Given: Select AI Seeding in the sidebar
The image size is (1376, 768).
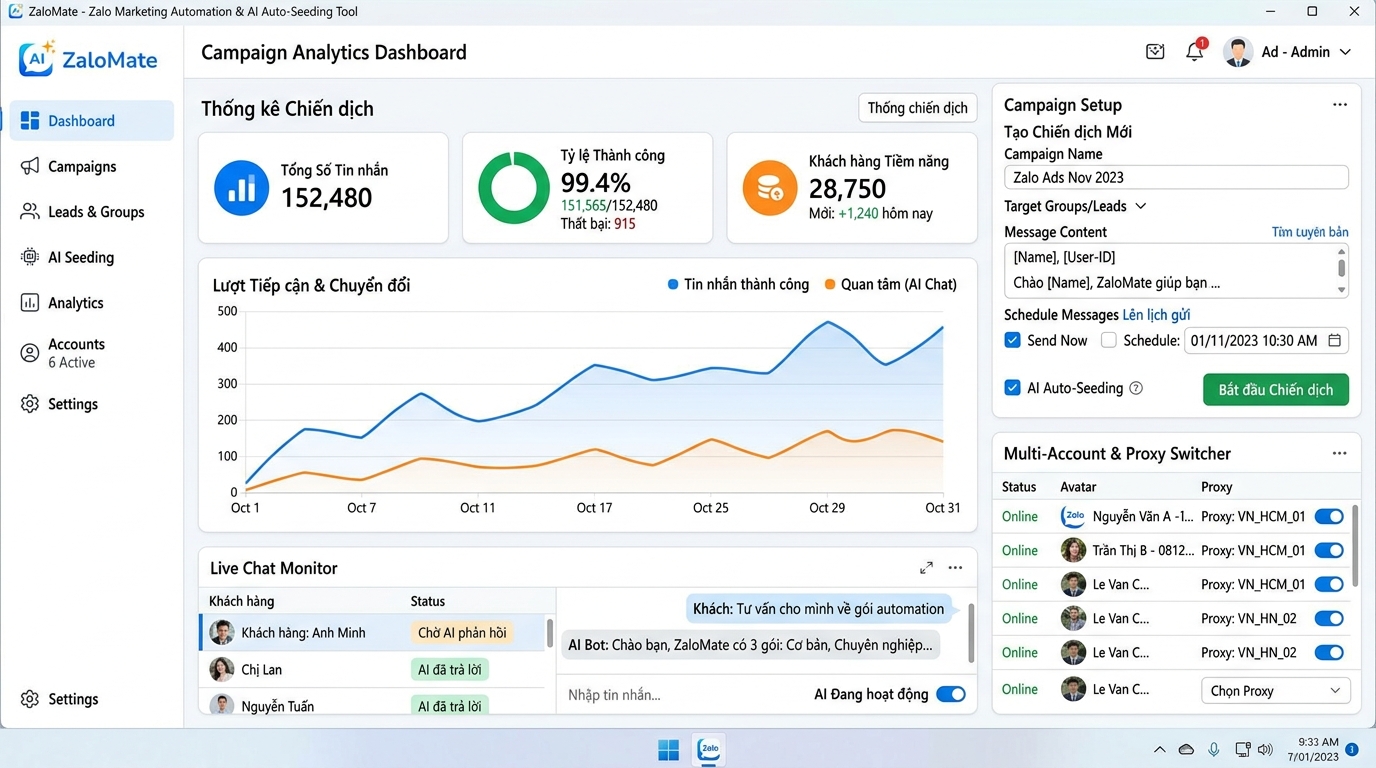Looking at the screenshot, I should [92, 257].
